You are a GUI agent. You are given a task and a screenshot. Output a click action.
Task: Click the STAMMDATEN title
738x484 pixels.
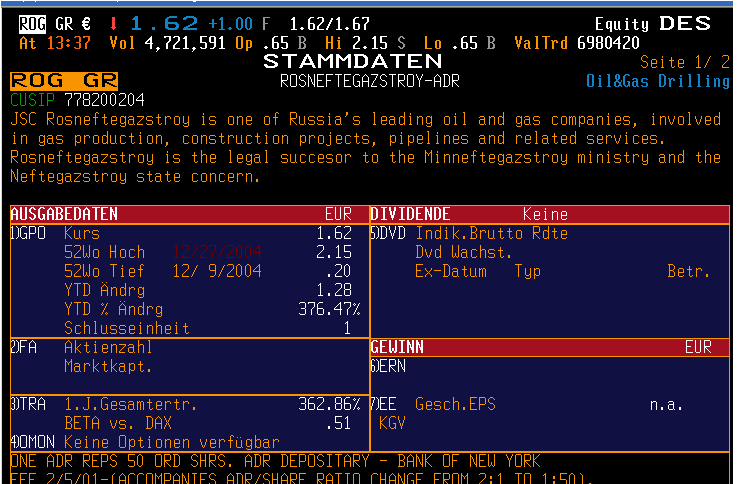pyautogui.click(x=353, y=62)
